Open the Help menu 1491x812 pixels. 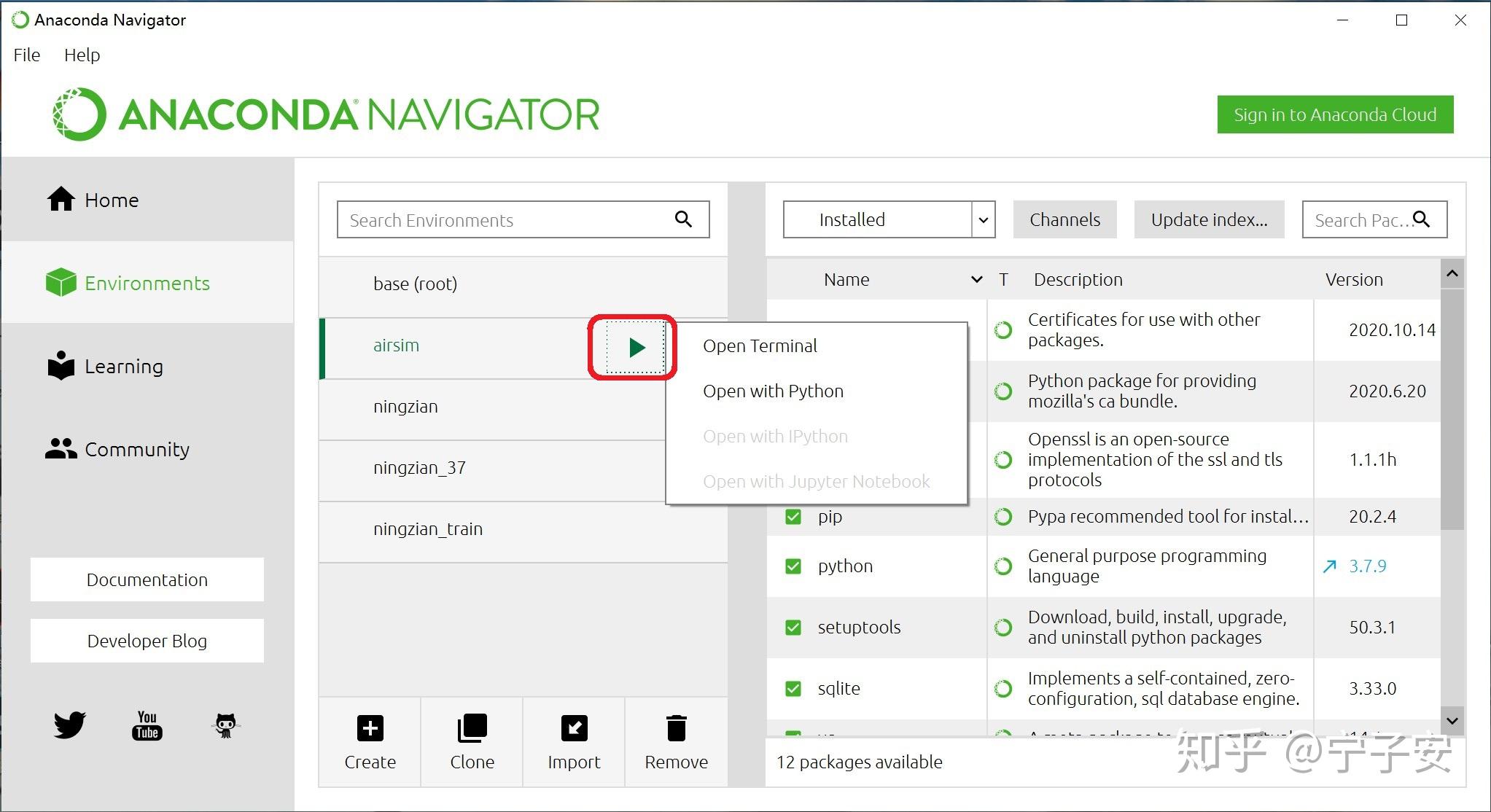82,55
